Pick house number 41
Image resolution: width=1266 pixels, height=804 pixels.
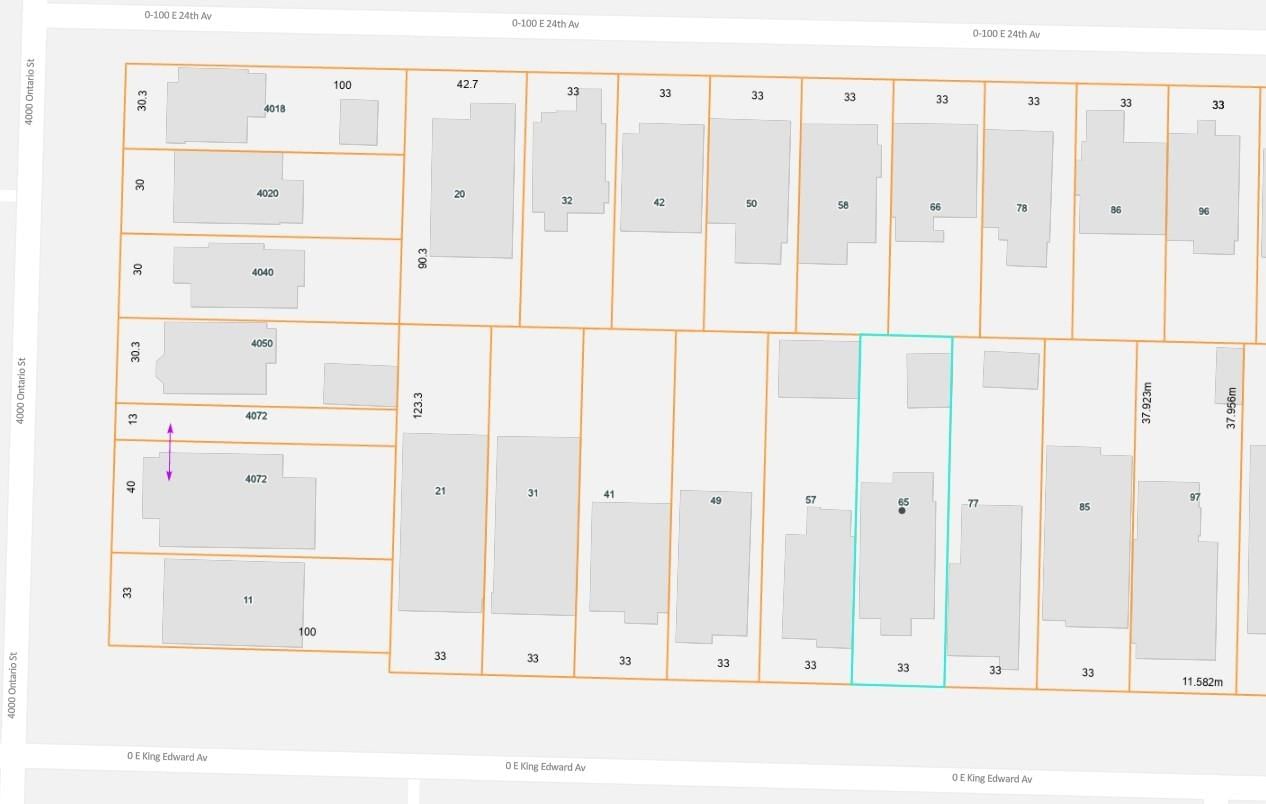[x=609, y=494]
